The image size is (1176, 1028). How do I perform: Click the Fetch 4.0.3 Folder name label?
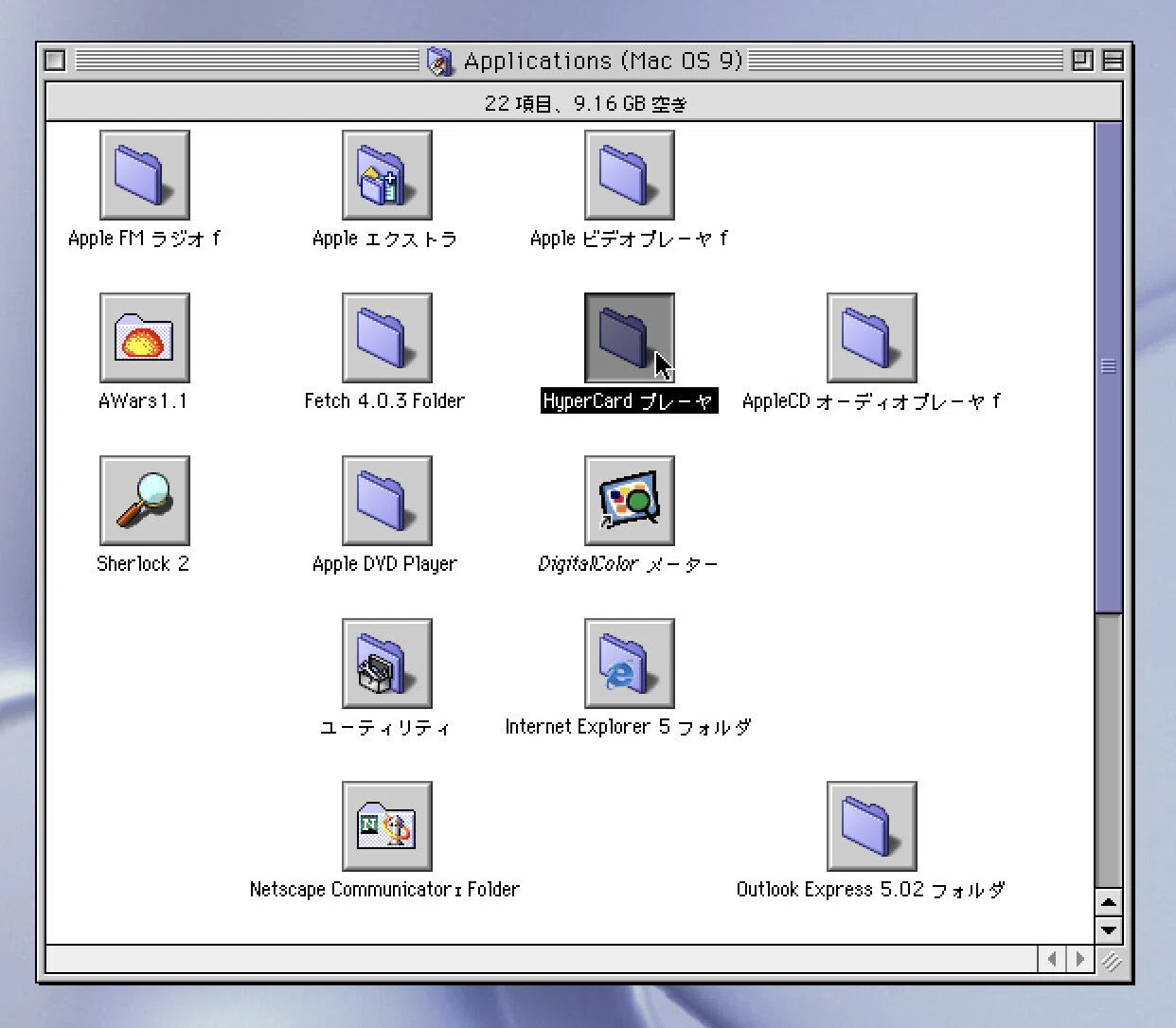tap(384, 401)
